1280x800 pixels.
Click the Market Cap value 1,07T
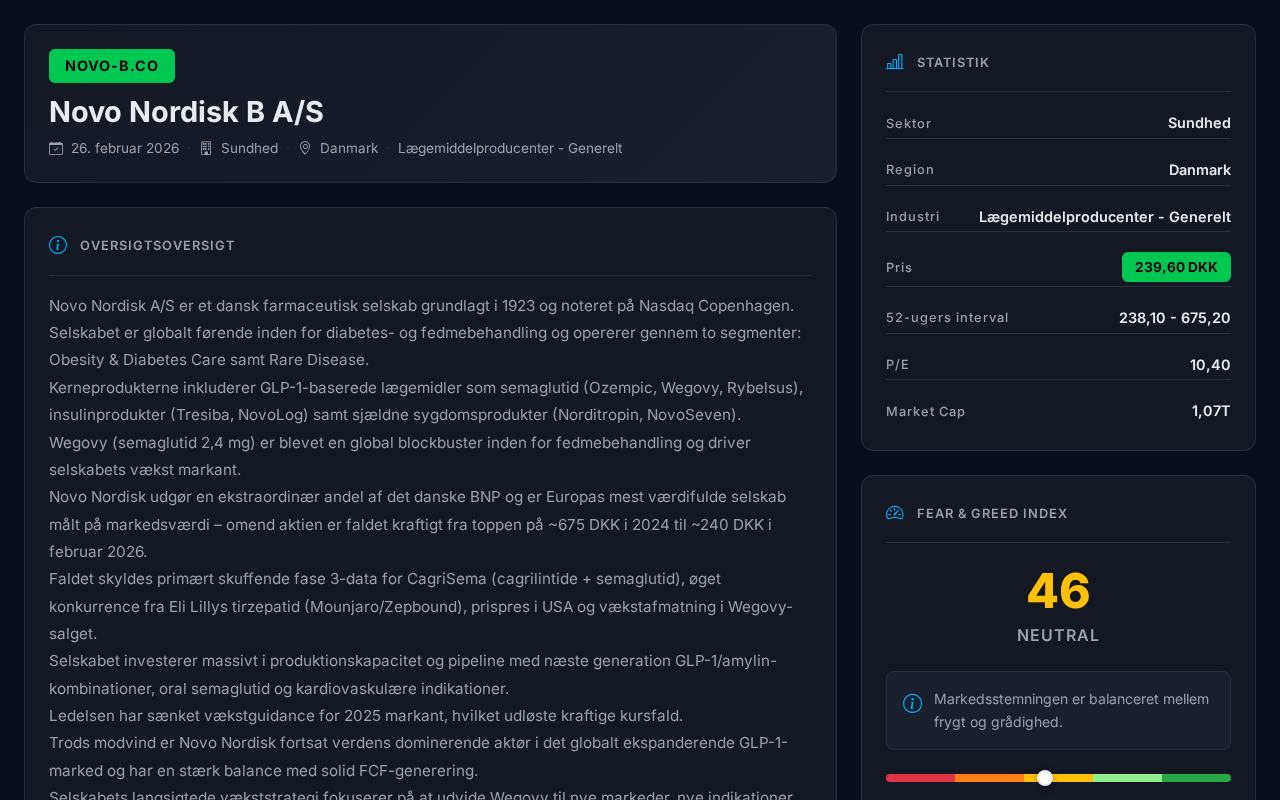(1211, 411)
